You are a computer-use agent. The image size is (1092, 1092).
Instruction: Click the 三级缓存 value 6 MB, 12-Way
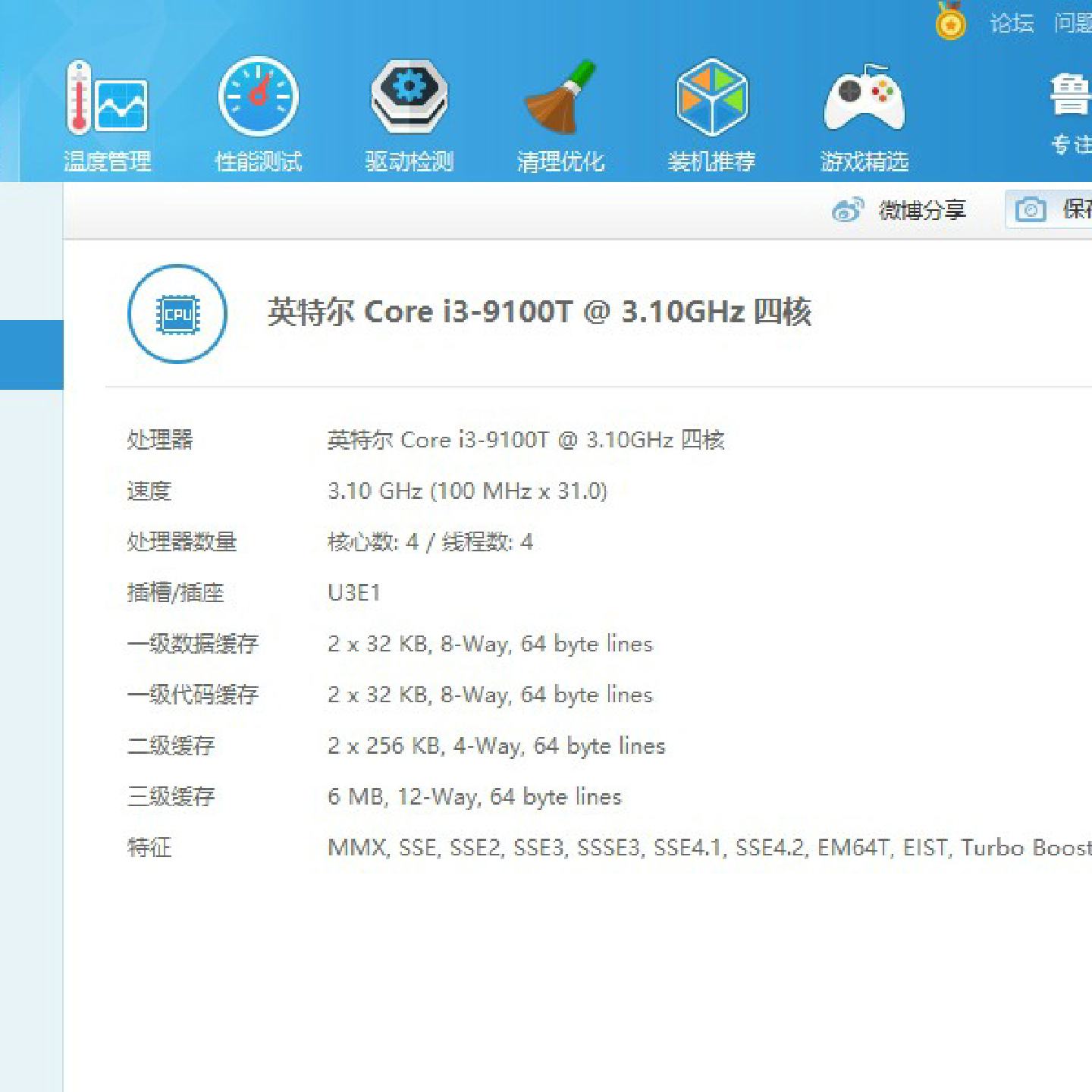coord(474,796)
